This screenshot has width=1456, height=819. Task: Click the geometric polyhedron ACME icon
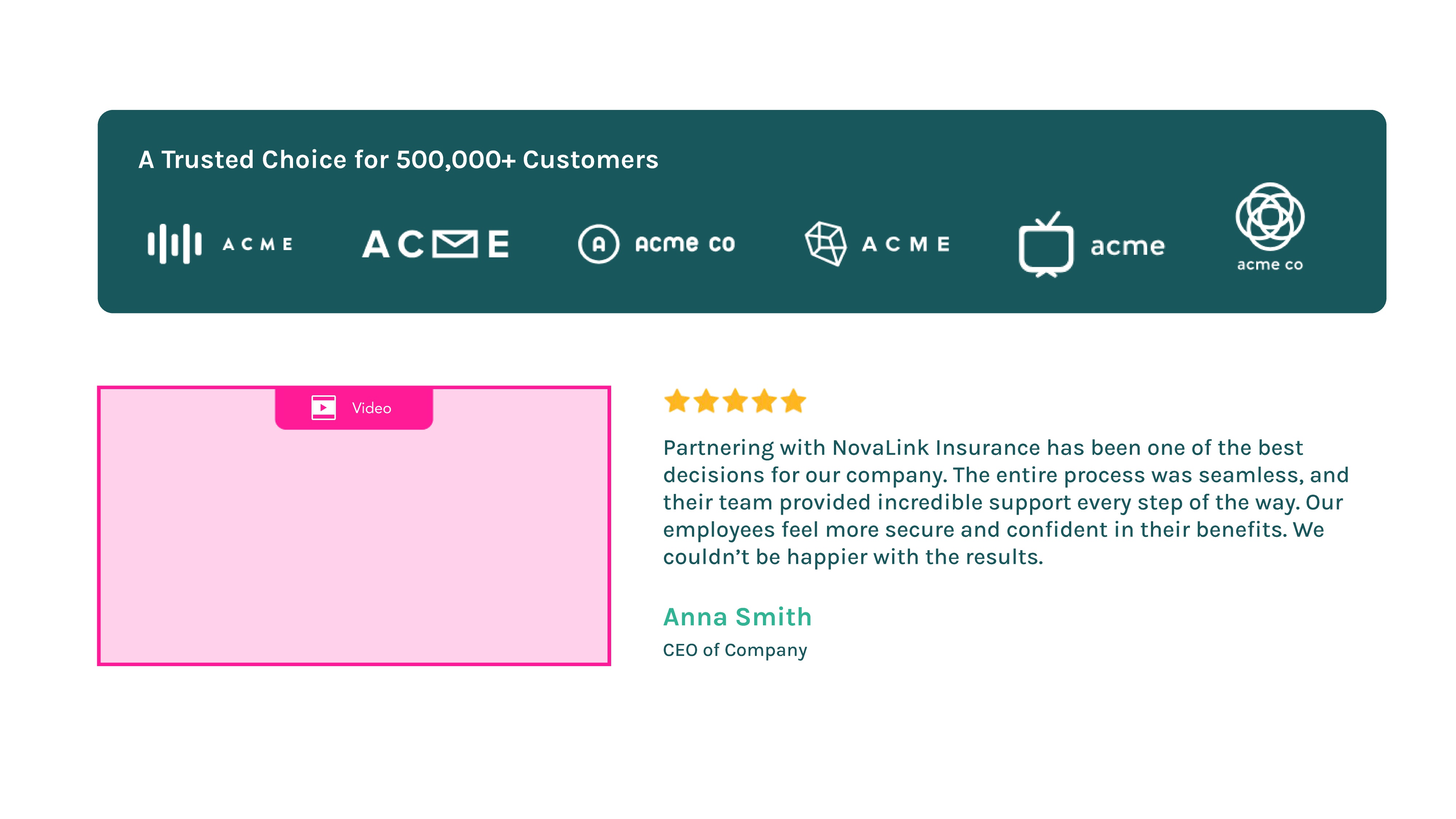tap(826, 244)
